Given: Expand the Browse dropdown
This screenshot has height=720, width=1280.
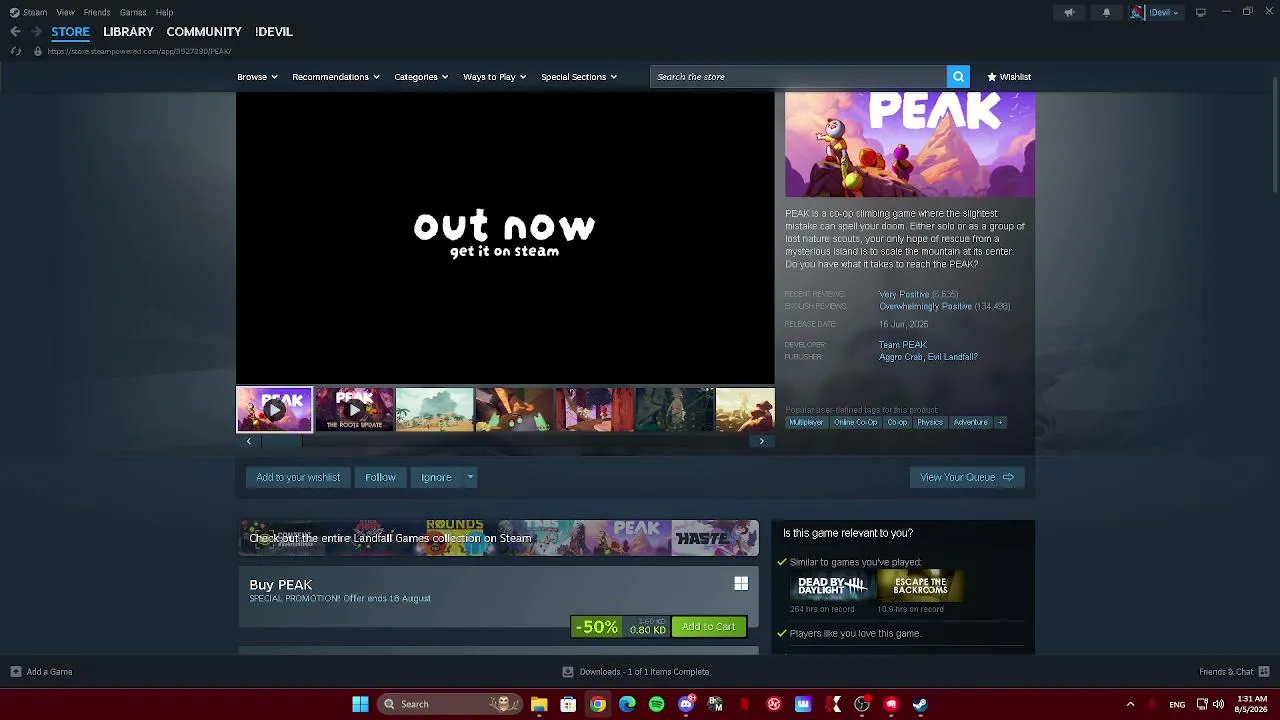Looking at the screenshot, I should tap(257, 77).
